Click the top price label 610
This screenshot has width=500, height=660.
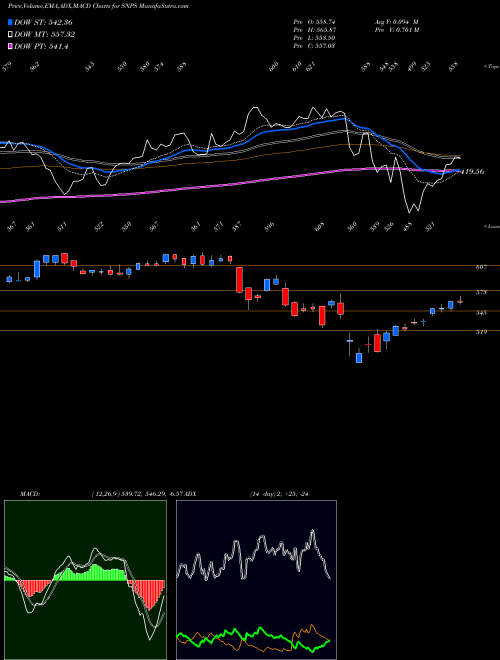(297, 67)
